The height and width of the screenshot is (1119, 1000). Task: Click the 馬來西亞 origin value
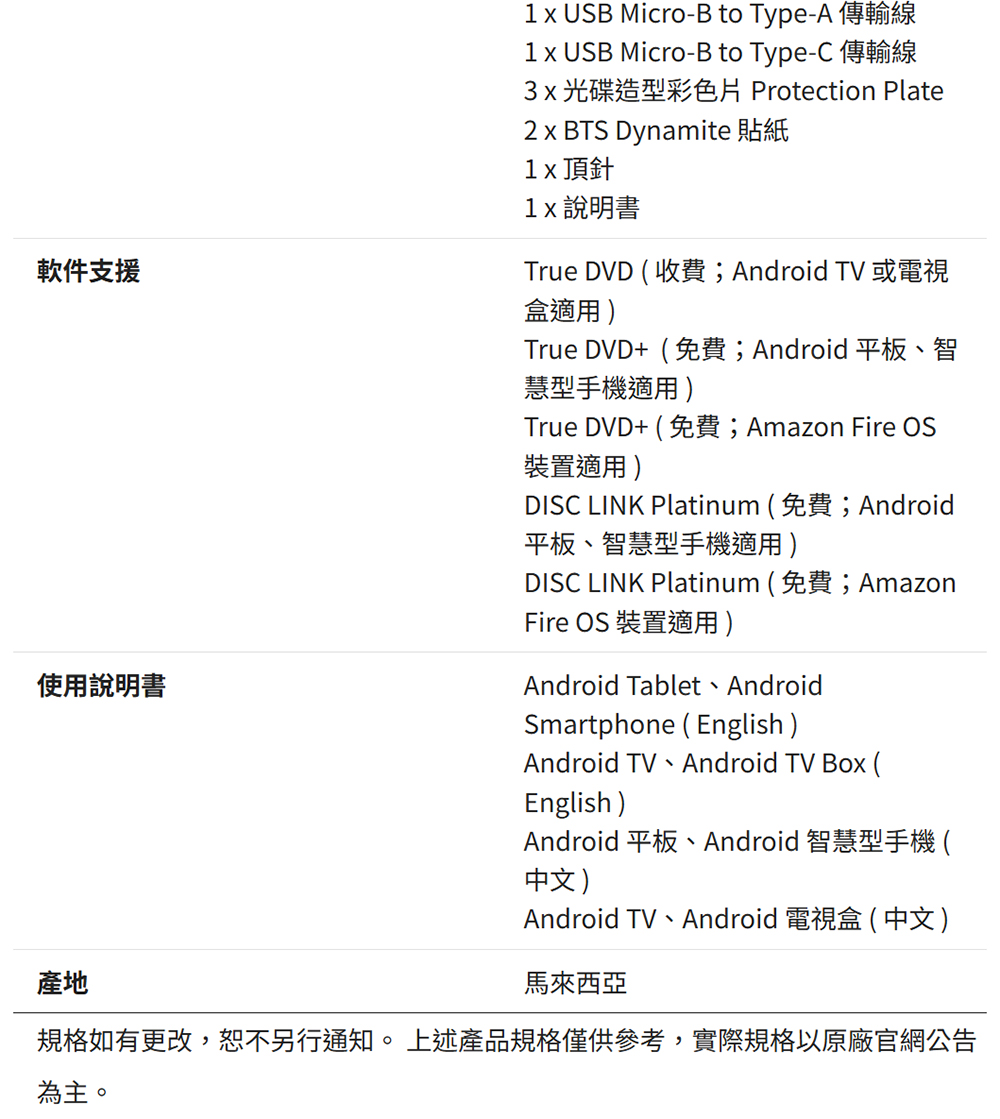(575, 983)
